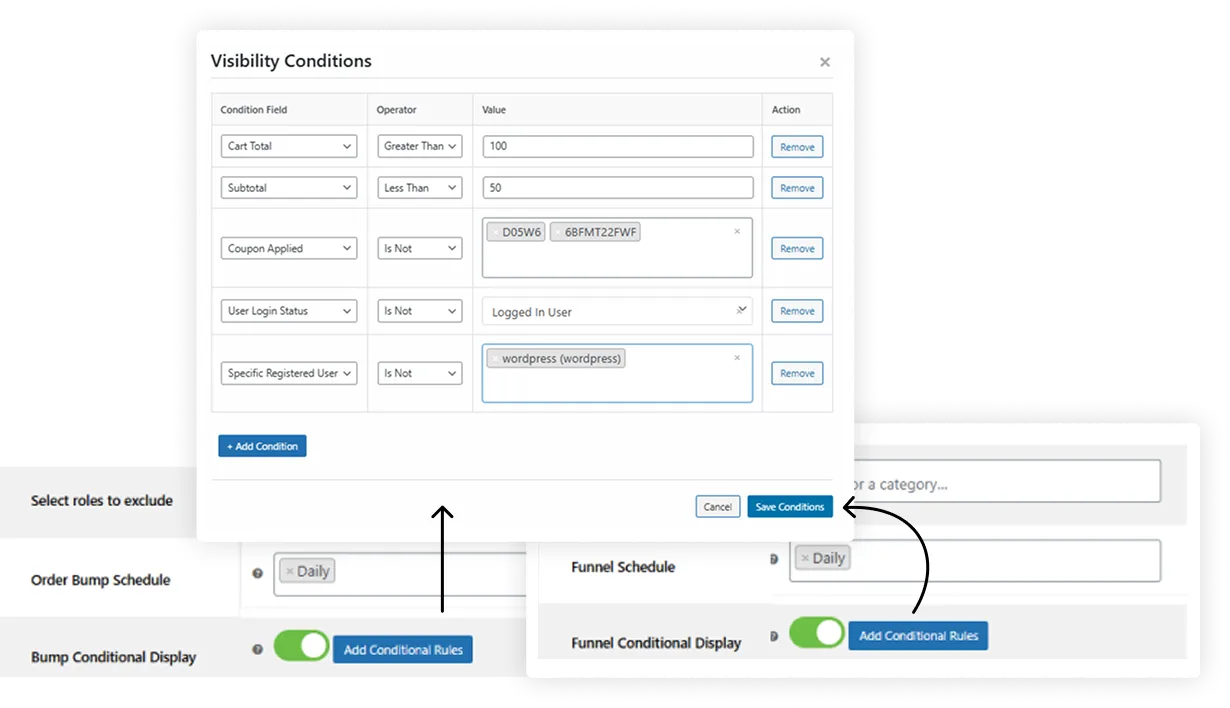1230x708 pixels.
Task: Clear the wordpress (wordpress) user tag
Action: [x=497, y=358]
